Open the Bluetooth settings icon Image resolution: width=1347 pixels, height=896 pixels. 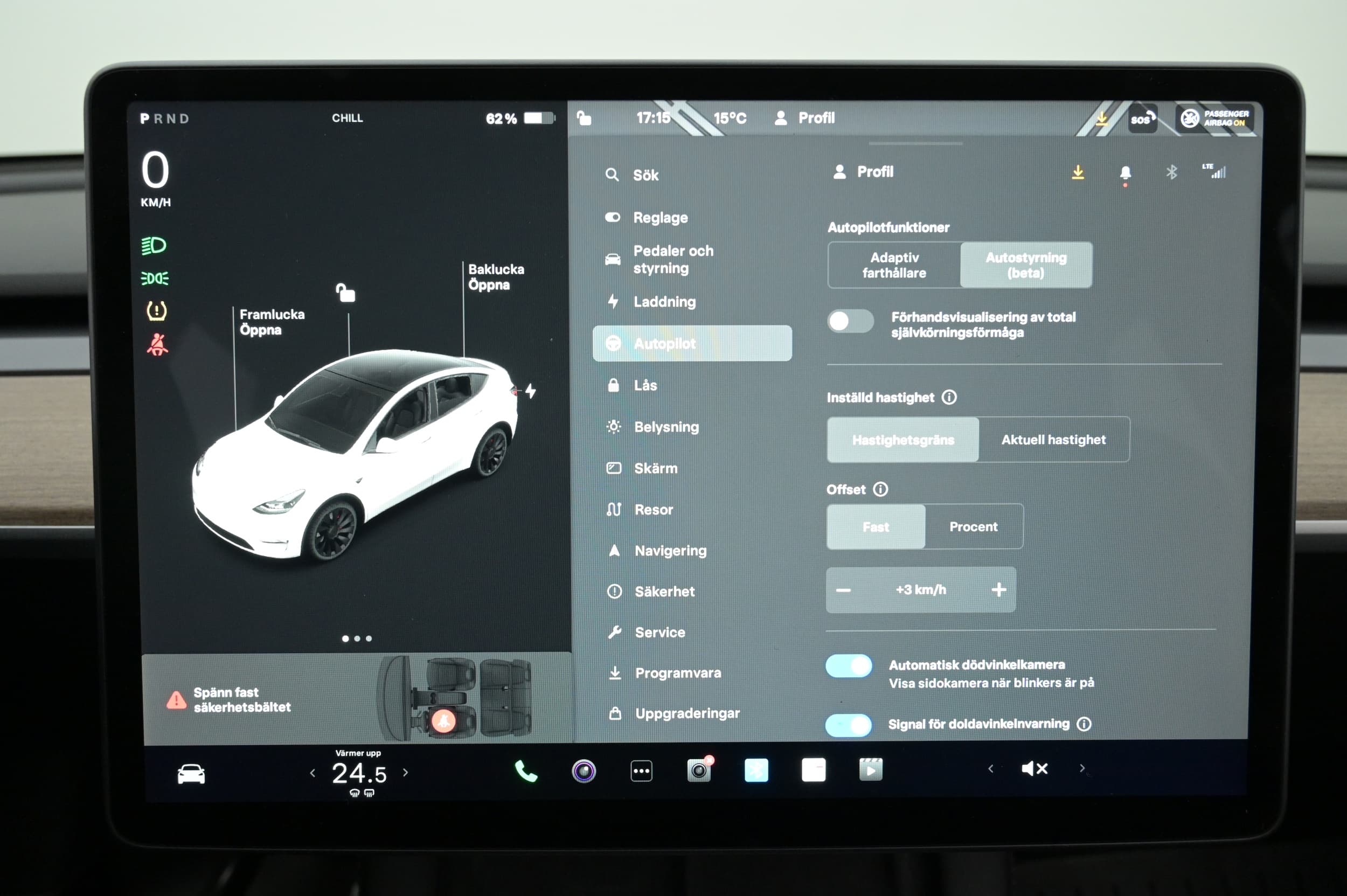(x=1171, y=172)
